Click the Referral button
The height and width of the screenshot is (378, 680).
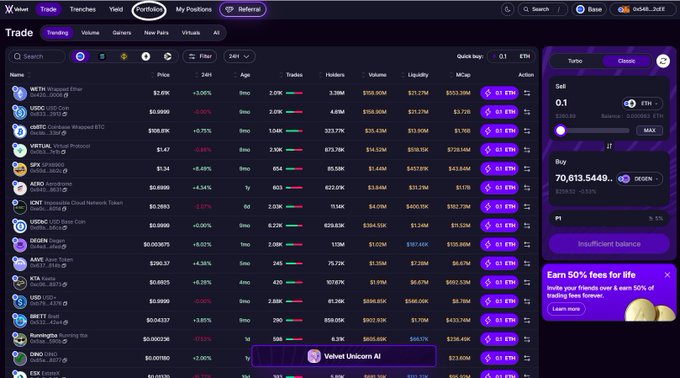pyautogui.click(x=243, y=9)
